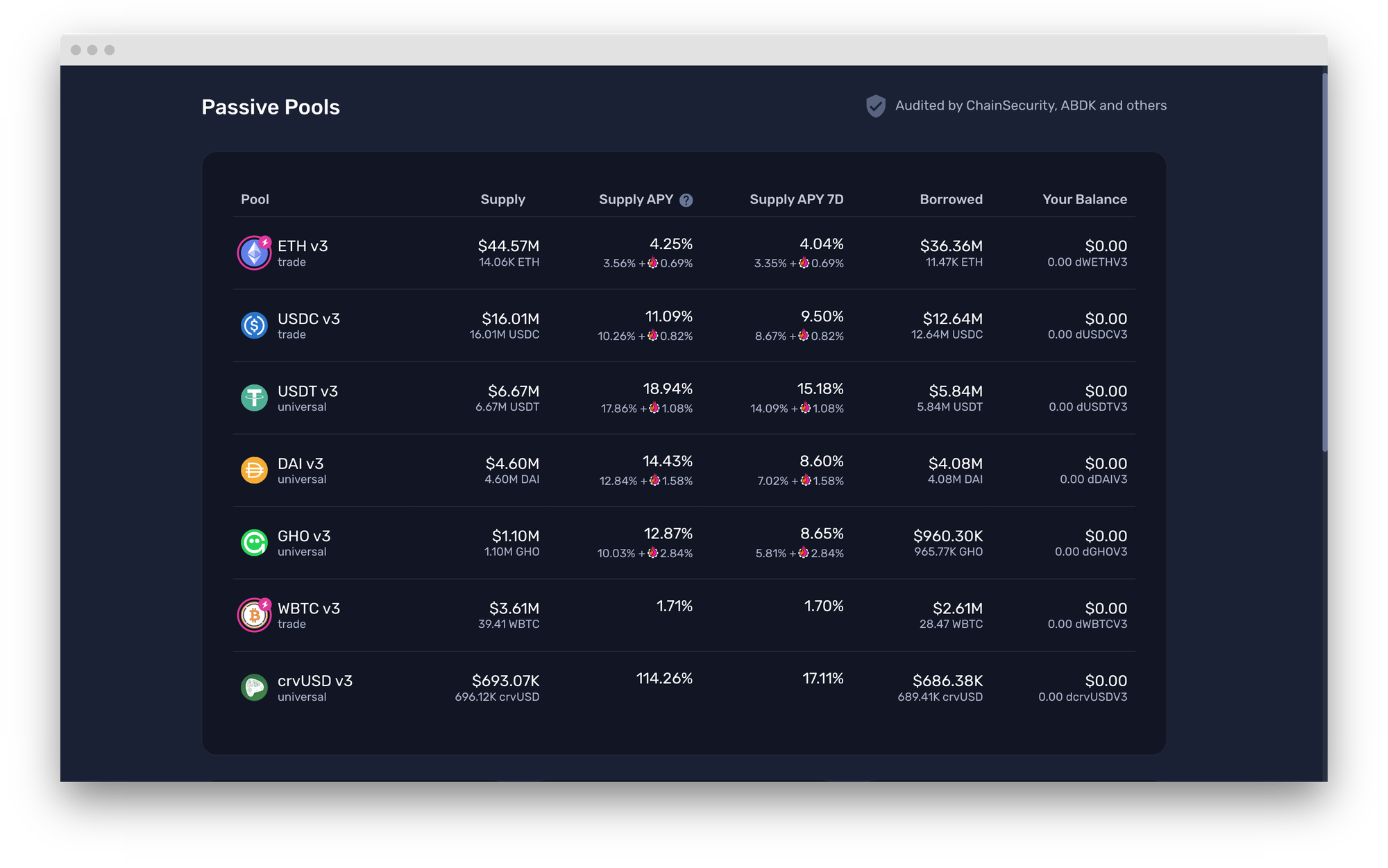Sort by Supply APY 7D column header
Viewport: 1388px width, 868px height.
point(796,200)
